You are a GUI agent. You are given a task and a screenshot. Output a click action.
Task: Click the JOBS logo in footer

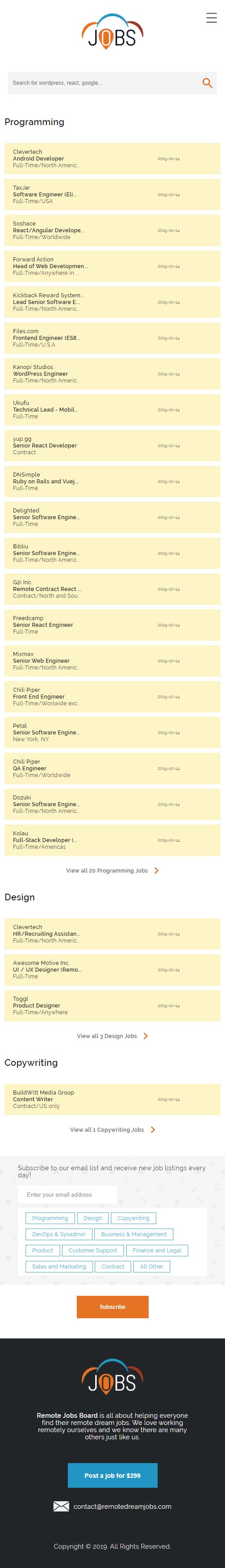point(112,1377)
